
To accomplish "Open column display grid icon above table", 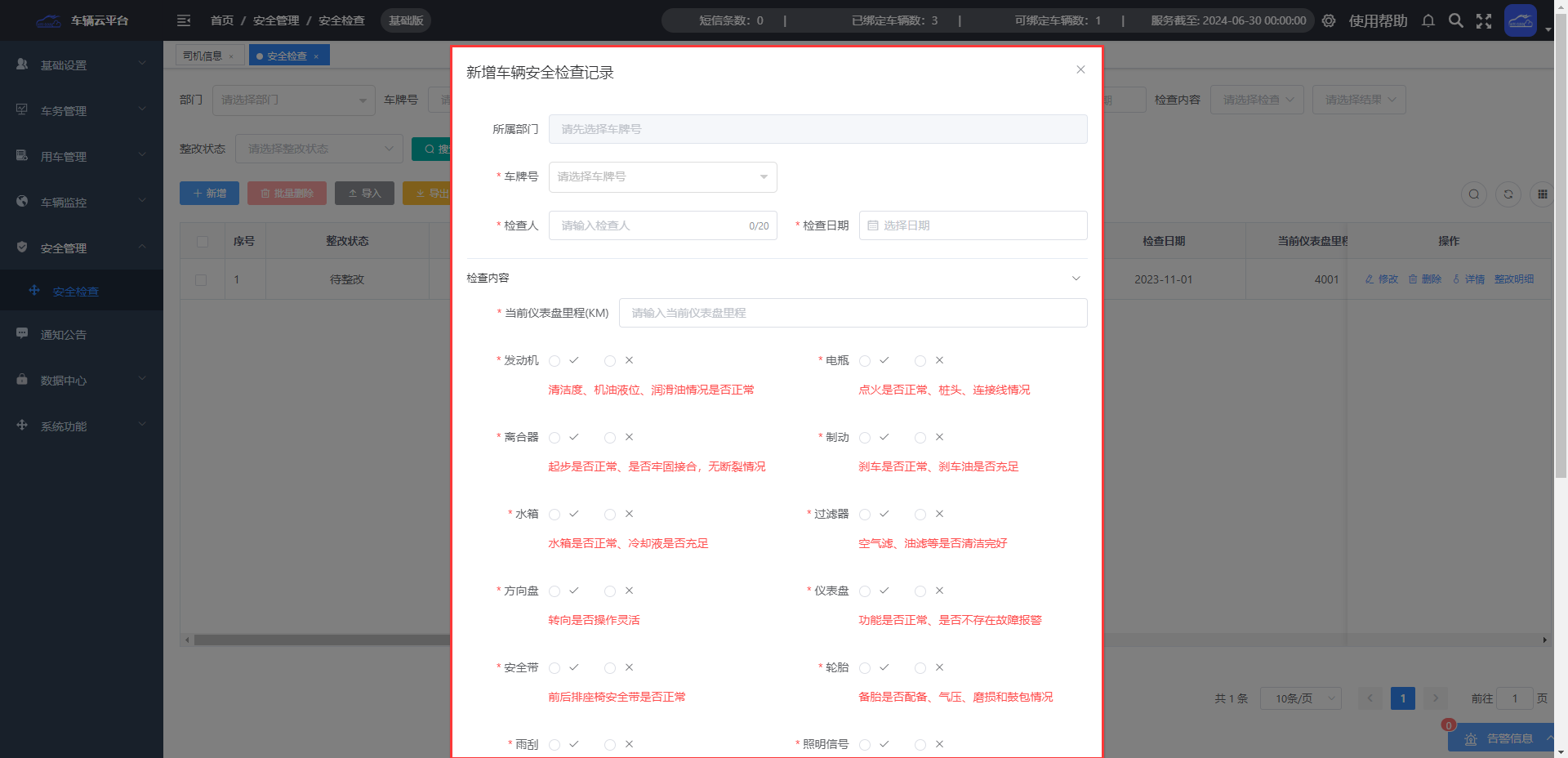I will point(1542,194).
